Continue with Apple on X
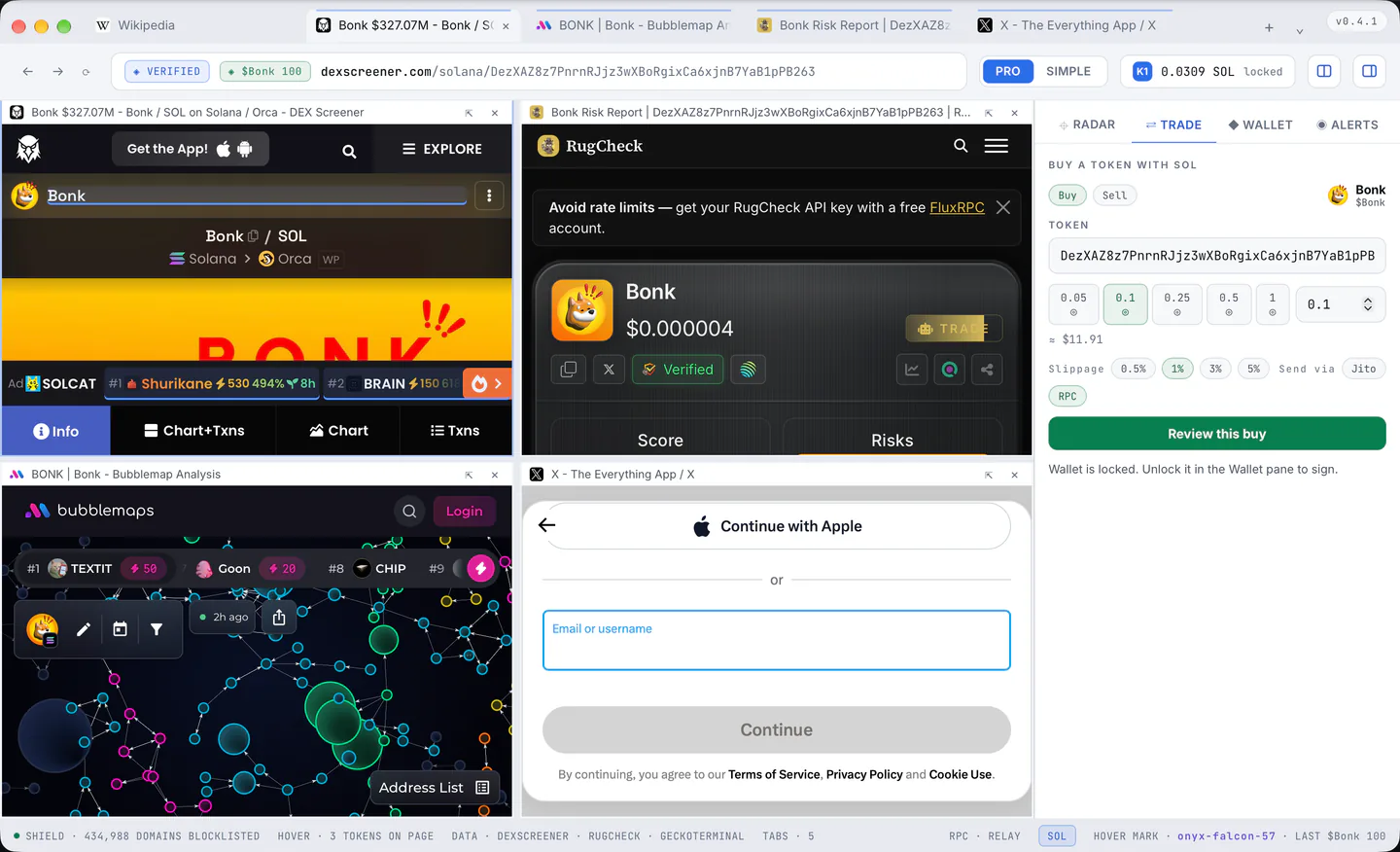This screenshot has height=852, width=1400. point(777,526)
